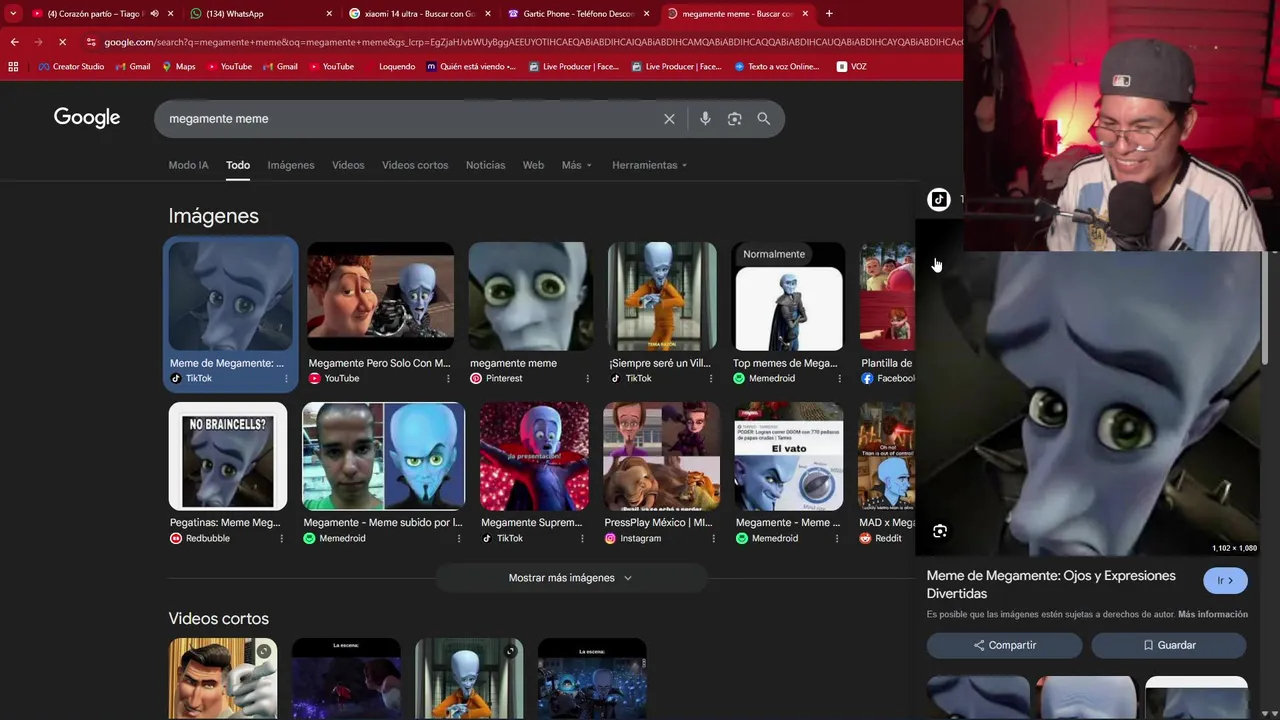Open options for megamente meme Pinterest result
1280x720 pixels.
click(x=587, y=379)
